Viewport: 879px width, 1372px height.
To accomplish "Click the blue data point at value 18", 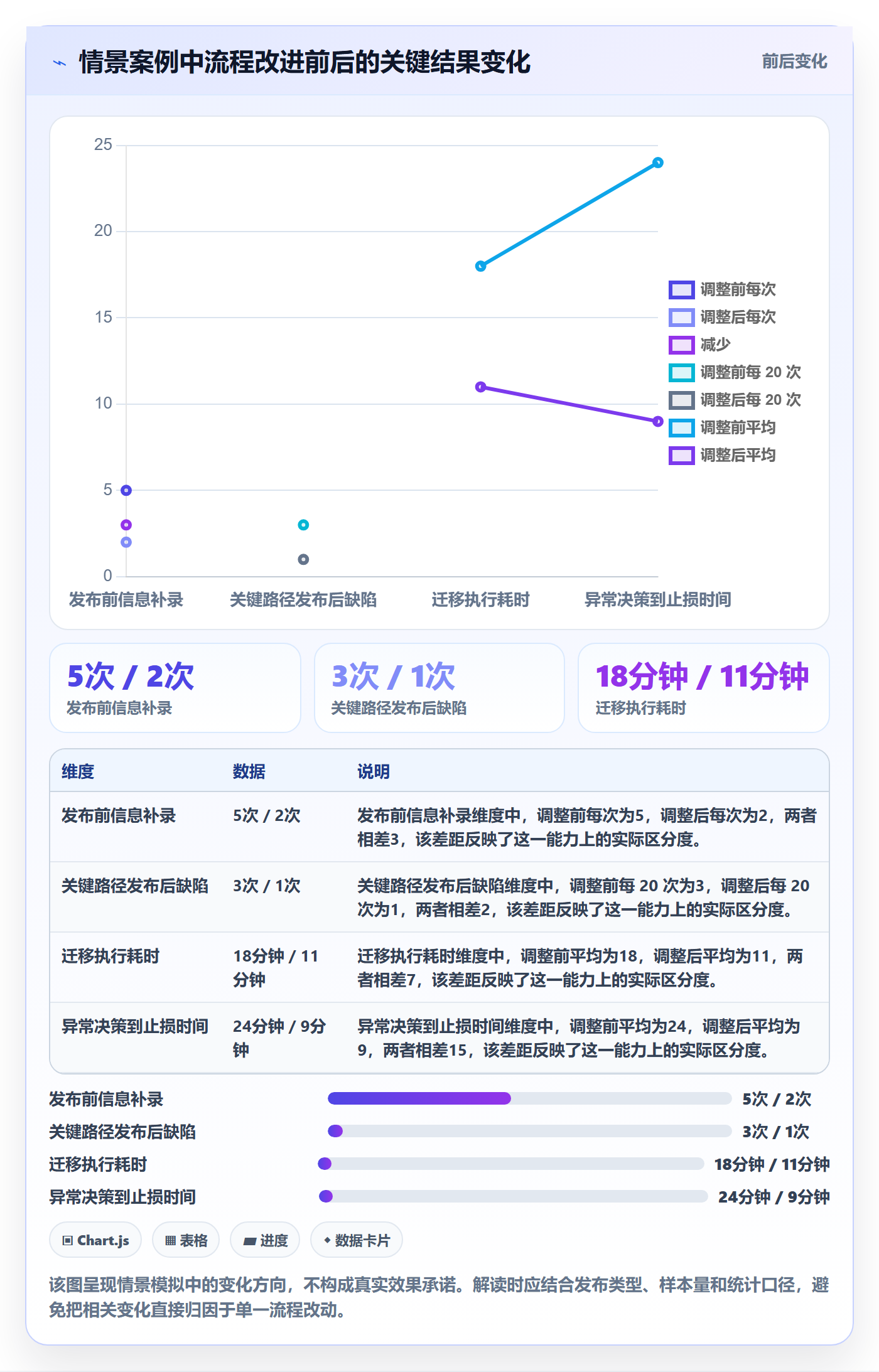I will pos(480,266).
